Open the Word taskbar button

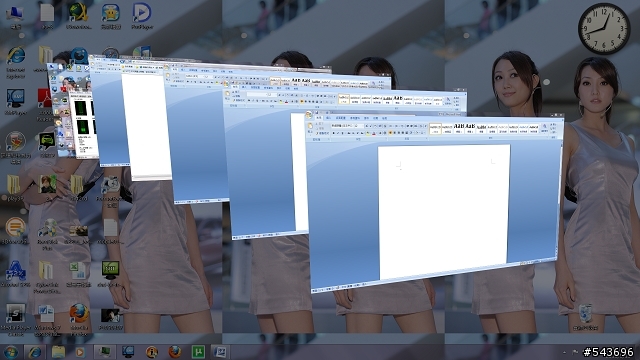(220, 352)
